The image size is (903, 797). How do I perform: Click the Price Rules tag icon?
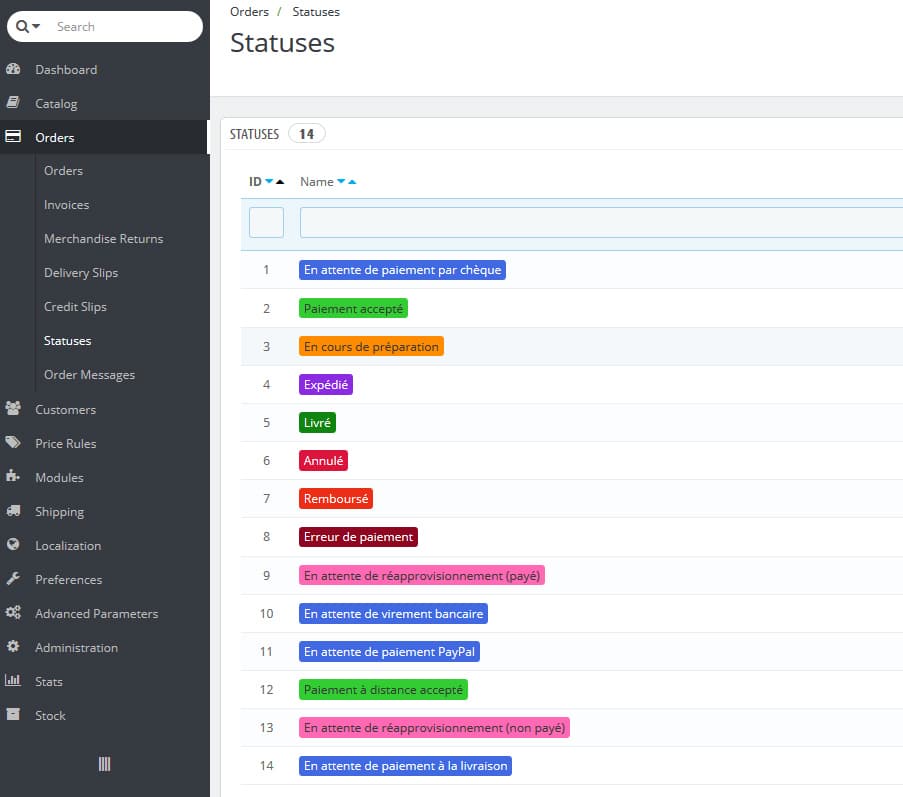[x=13, y=444]
